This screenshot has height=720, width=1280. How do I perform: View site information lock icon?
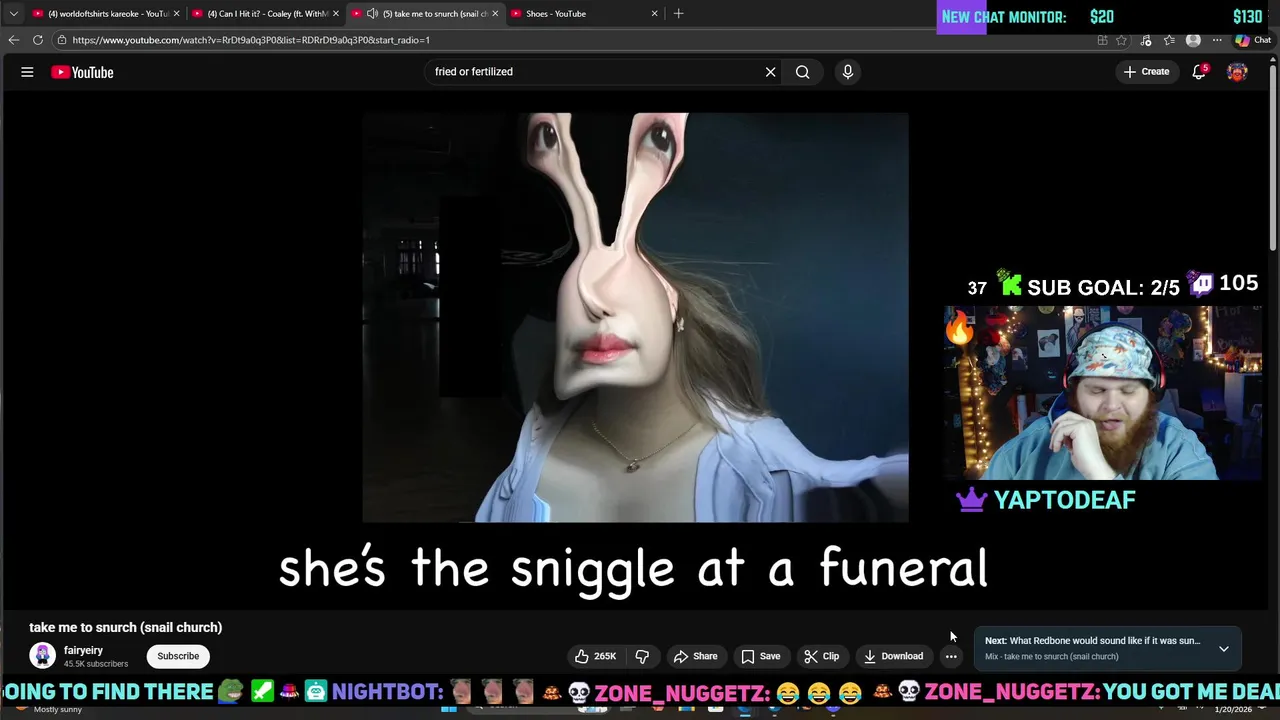coord(62,40)
